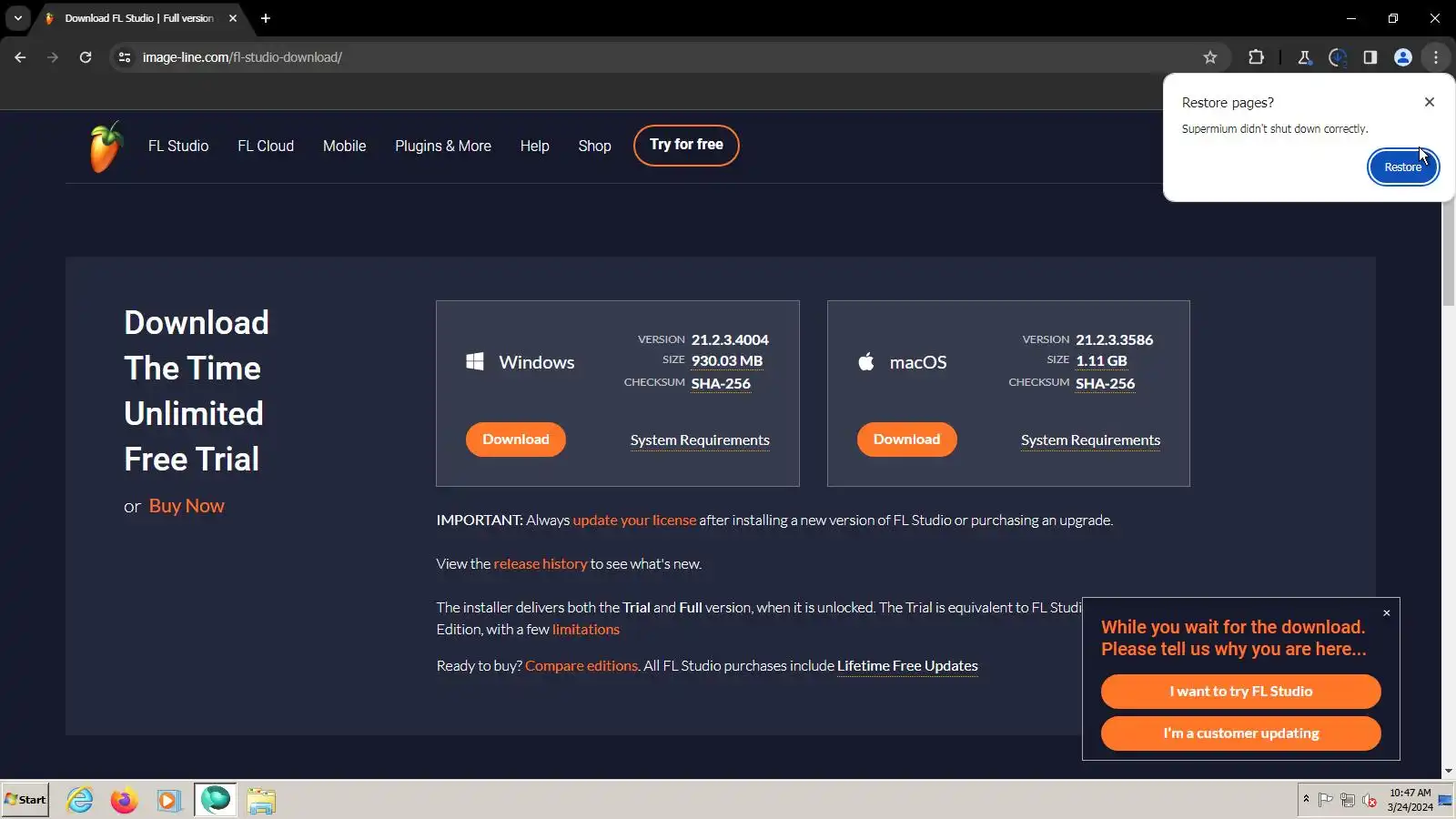Click the 1.11 GB size value
This screenshot has width=1456, height=819.
pos(1101,361)
